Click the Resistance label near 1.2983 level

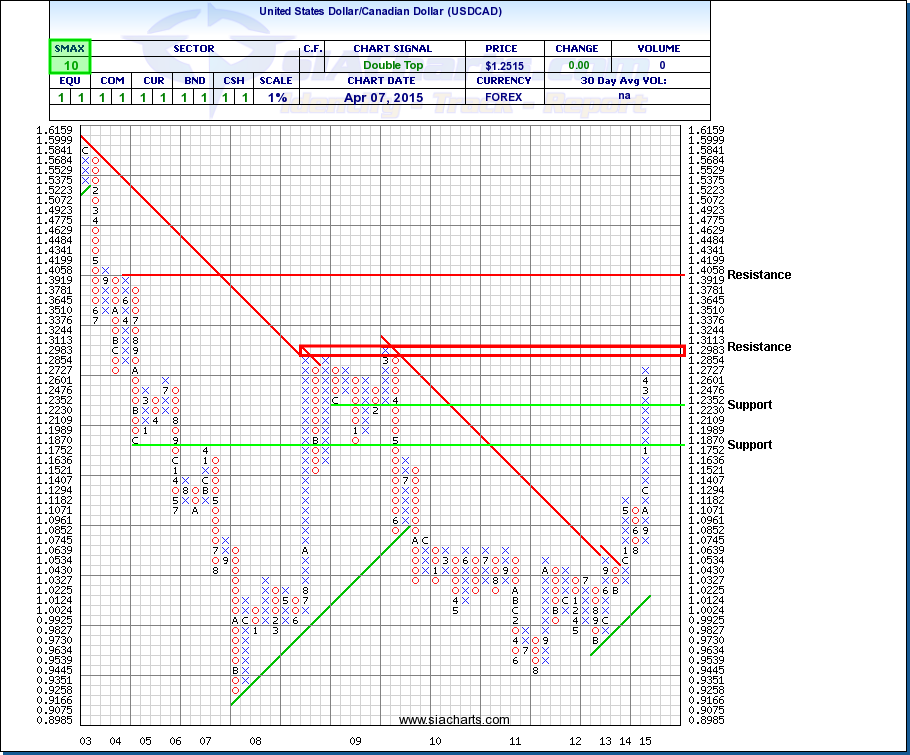pos(759,347)
